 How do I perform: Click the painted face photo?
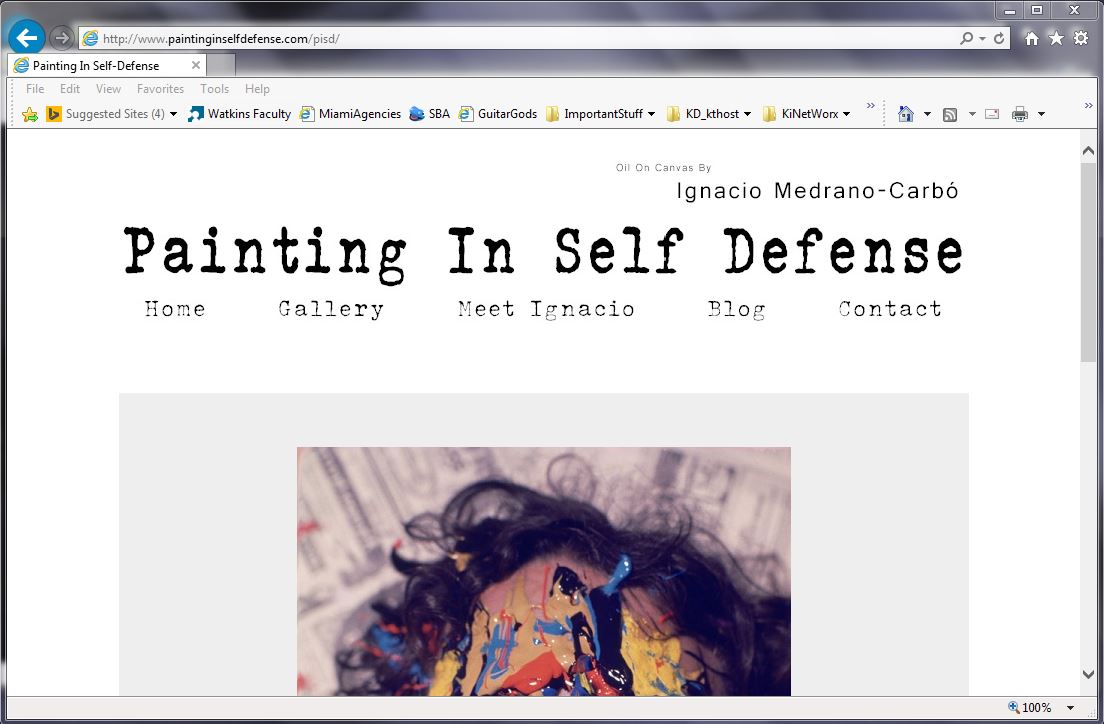[544, 571]
